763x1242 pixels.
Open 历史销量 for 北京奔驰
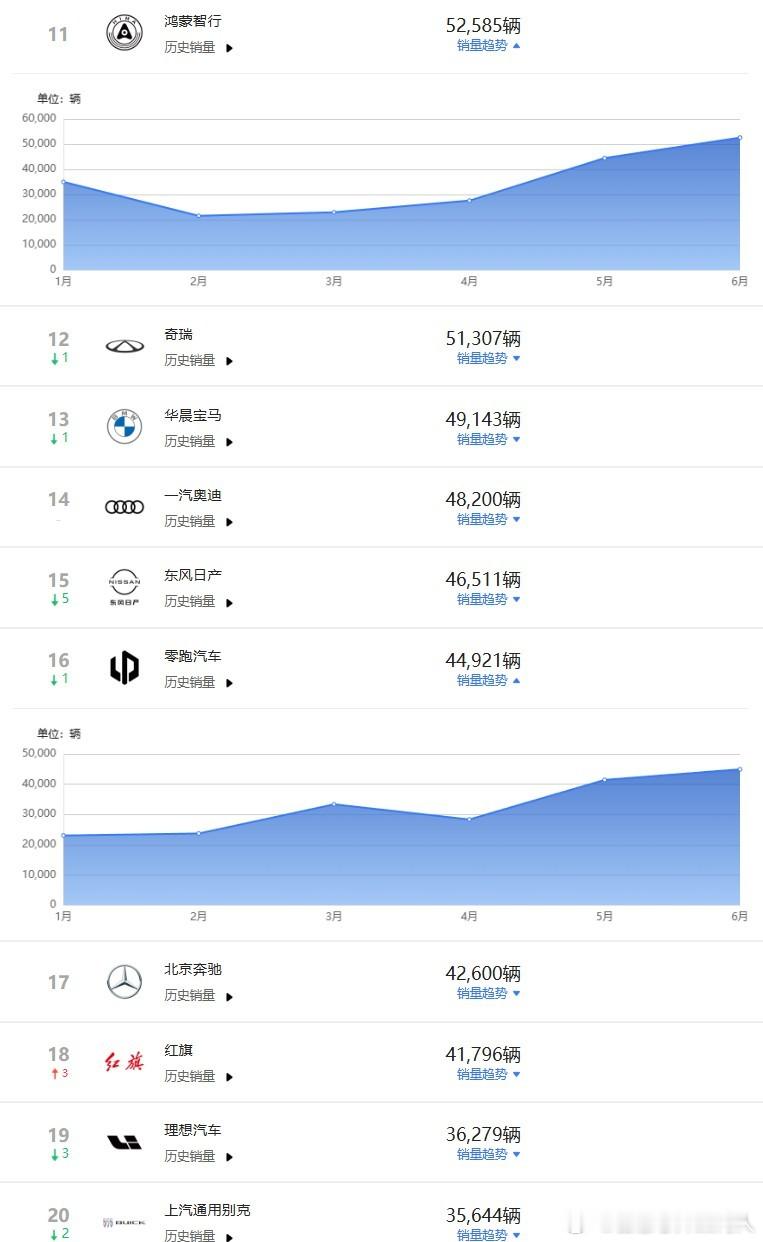198,995
